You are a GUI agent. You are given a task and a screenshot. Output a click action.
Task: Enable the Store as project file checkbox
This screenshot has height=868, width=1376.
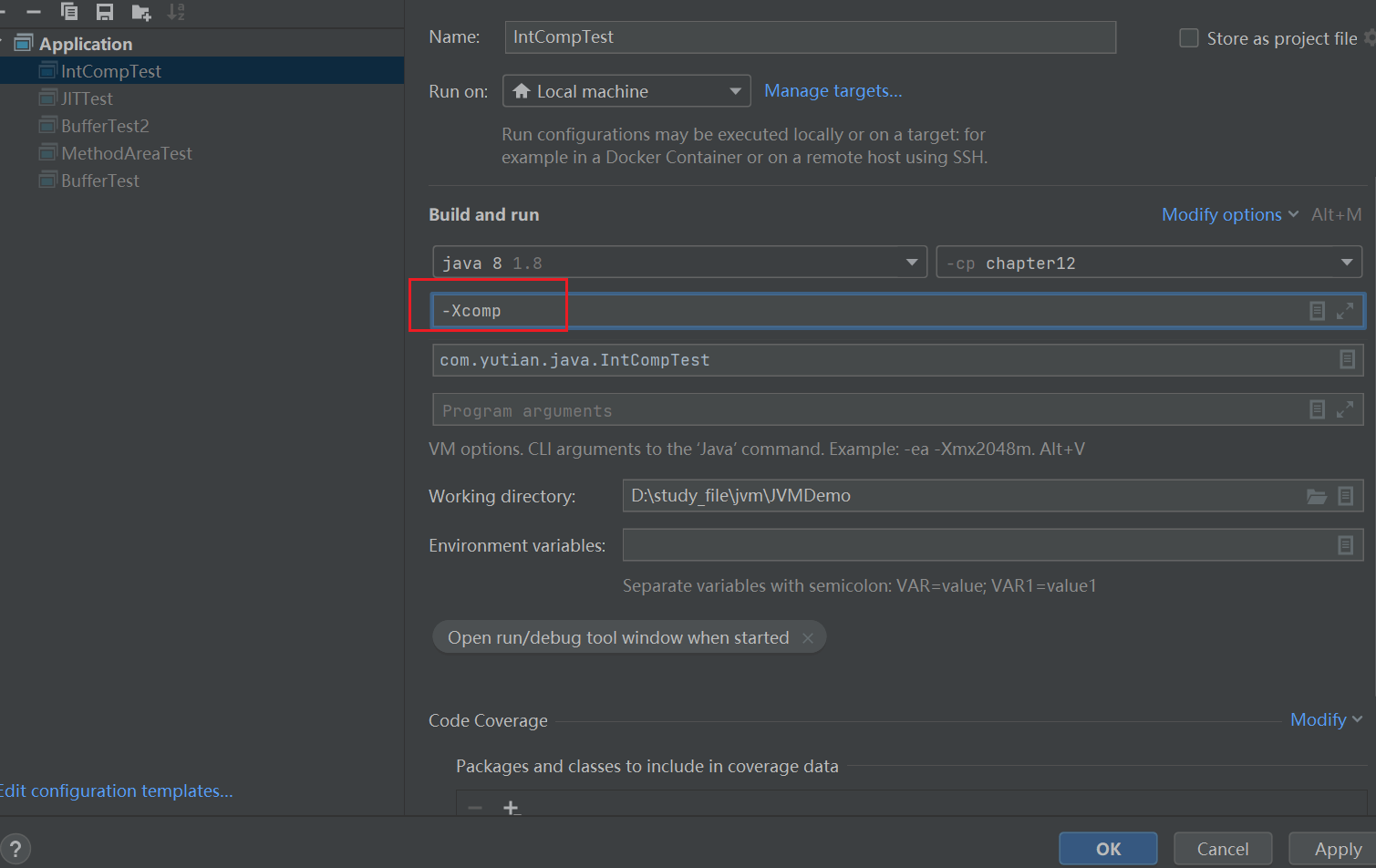[x=1189, y=38]
